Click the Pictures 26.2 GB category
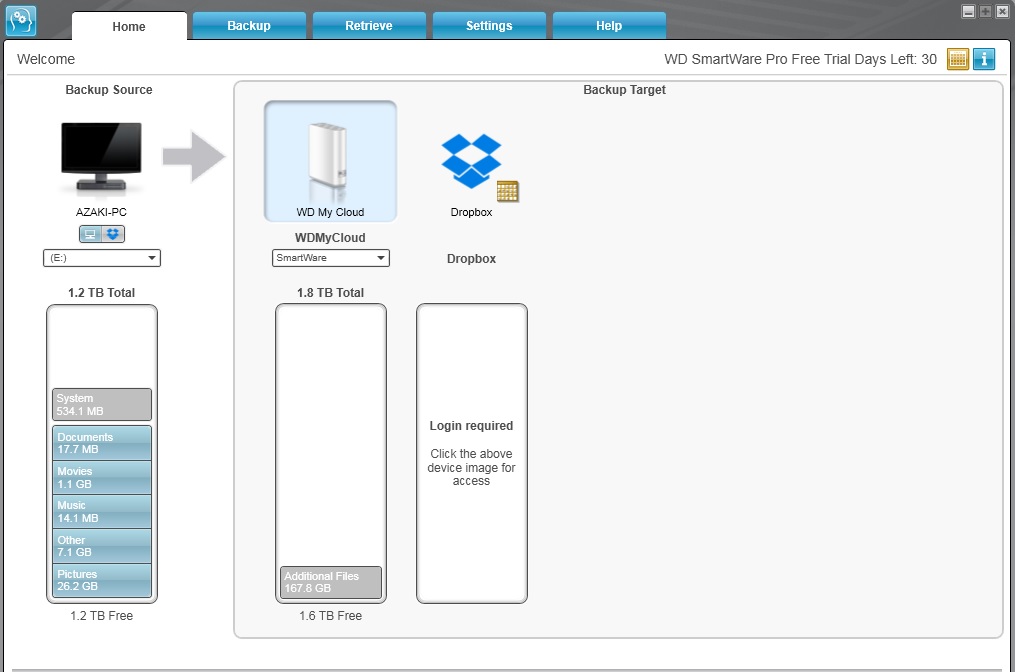Image resolution: width=1015 pixels, height=672 pixels. (102, 580)
